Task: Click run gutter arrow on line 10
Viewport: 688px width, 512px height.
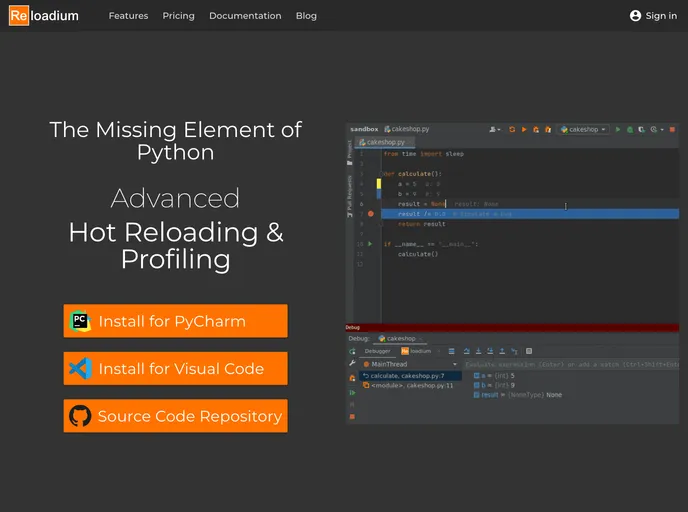Action: click(370, 244)
